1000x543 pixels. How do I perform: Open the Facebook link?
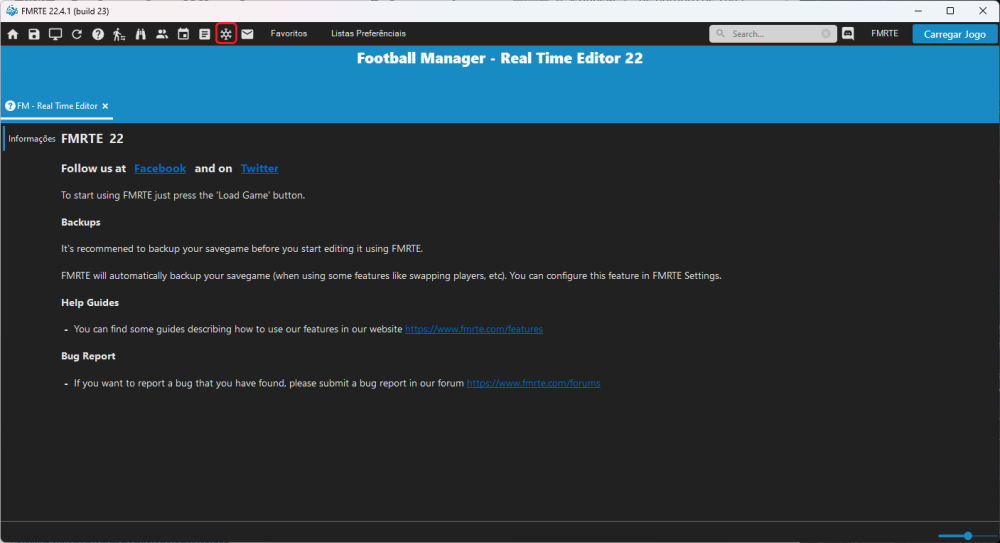pos(160,168)
